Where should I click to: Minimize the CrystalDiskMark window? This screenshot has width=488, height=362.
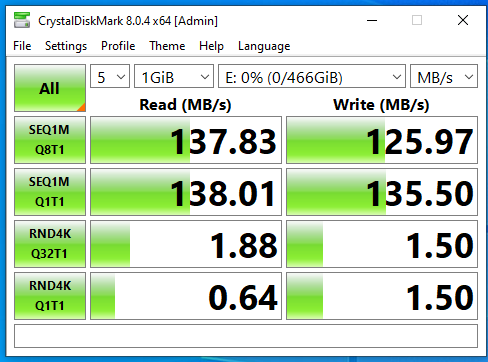pyautogui.click(x=372, y=20)
